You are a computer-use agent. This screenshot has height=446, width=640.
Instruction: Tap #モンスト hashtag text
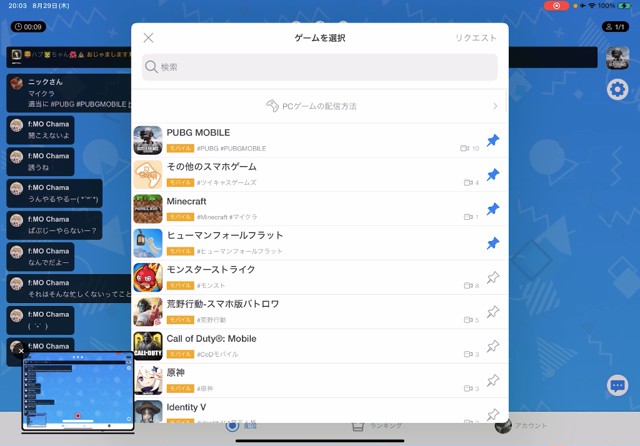pos(211,286)
